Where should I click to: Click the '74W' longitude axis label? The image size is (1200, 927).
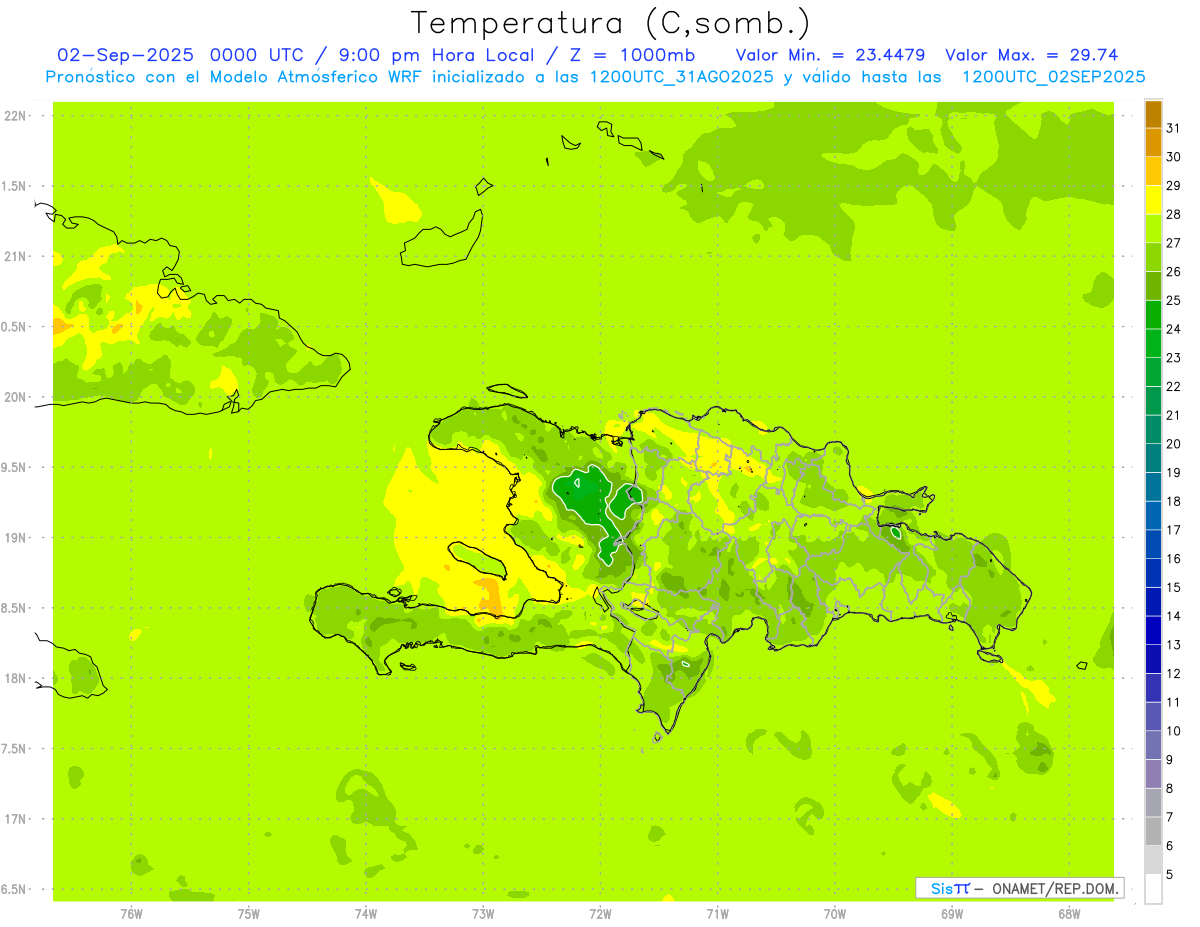tap(366, 914)
